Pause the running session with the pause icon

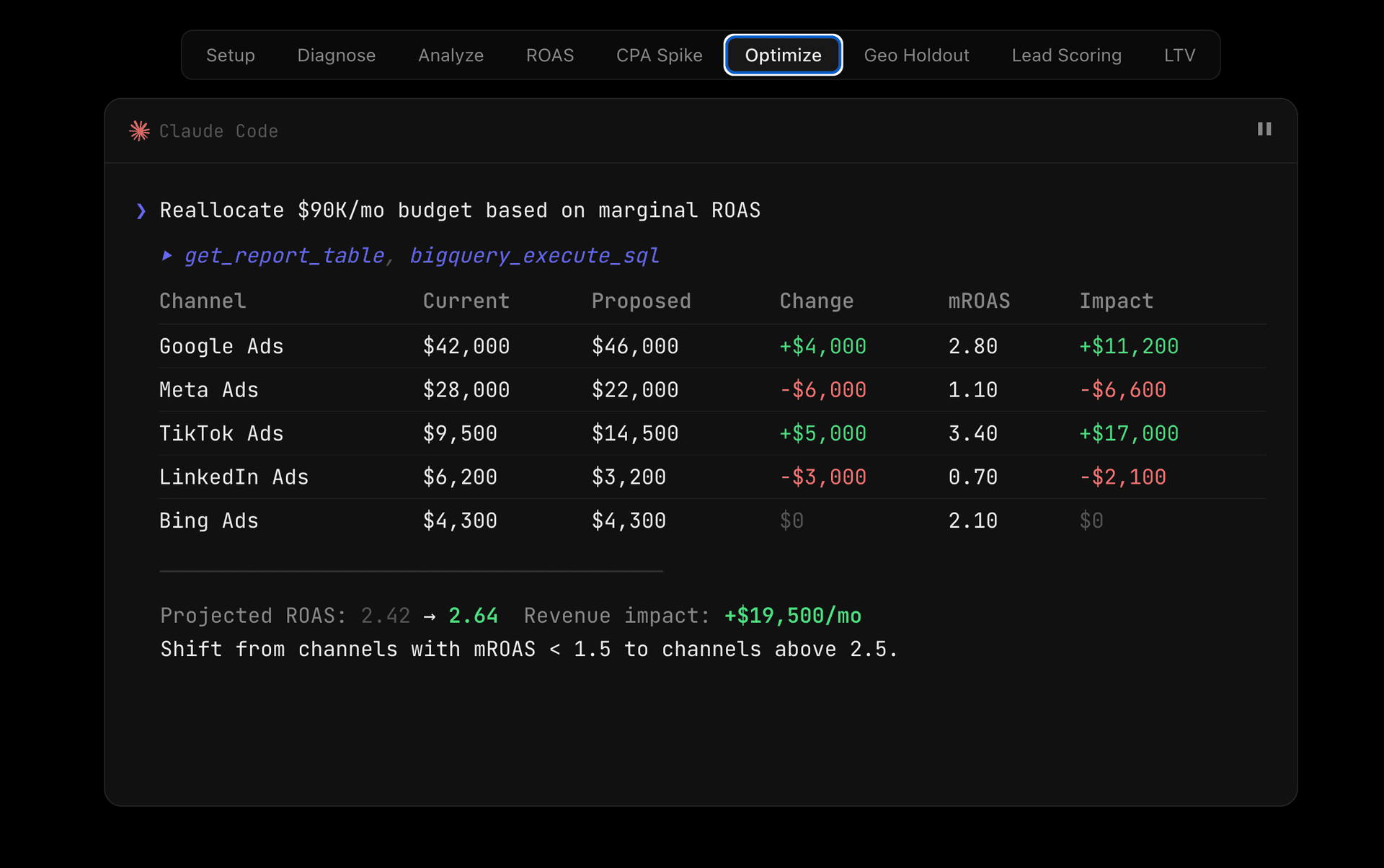1265,129
